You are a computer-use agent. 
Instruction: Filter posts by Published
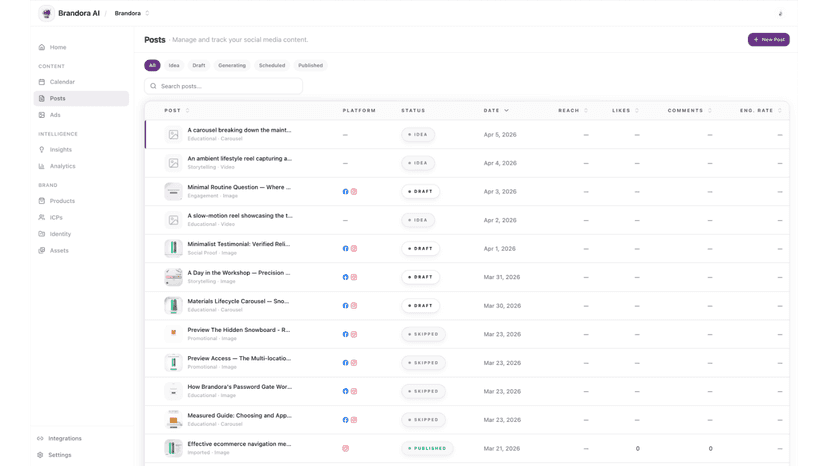pos(310,66)
